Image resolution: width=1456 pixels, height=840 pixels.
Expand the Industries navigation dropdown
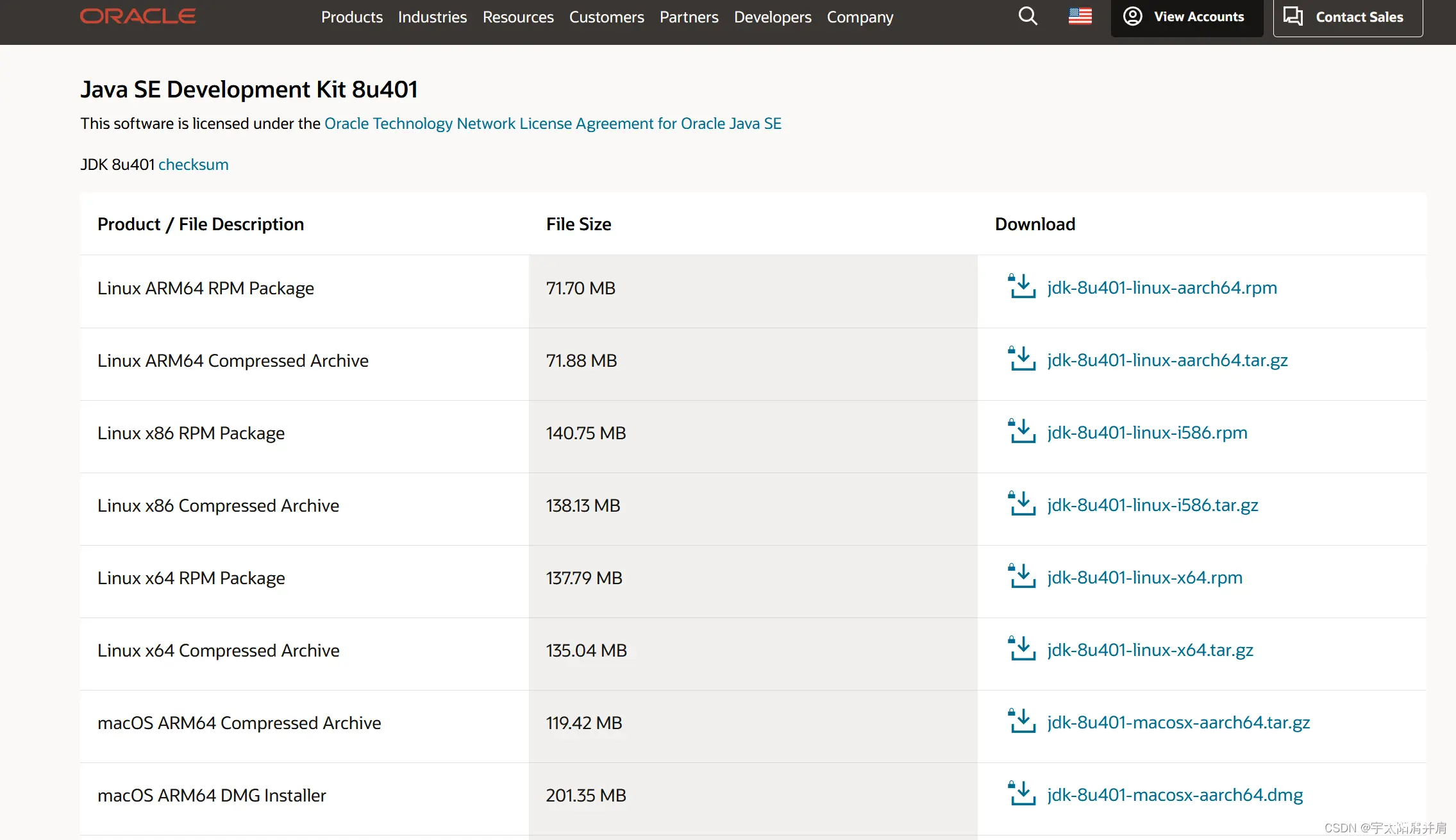[x=431, y=17]
